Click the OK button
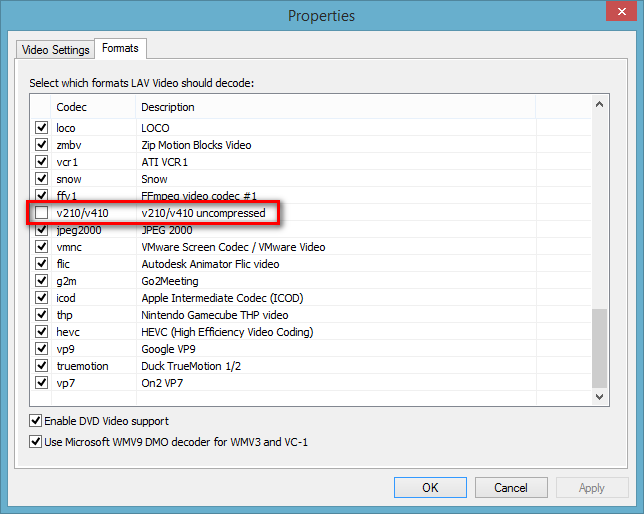This screenshot has height=514, width=644. click(x=430, y=487)
